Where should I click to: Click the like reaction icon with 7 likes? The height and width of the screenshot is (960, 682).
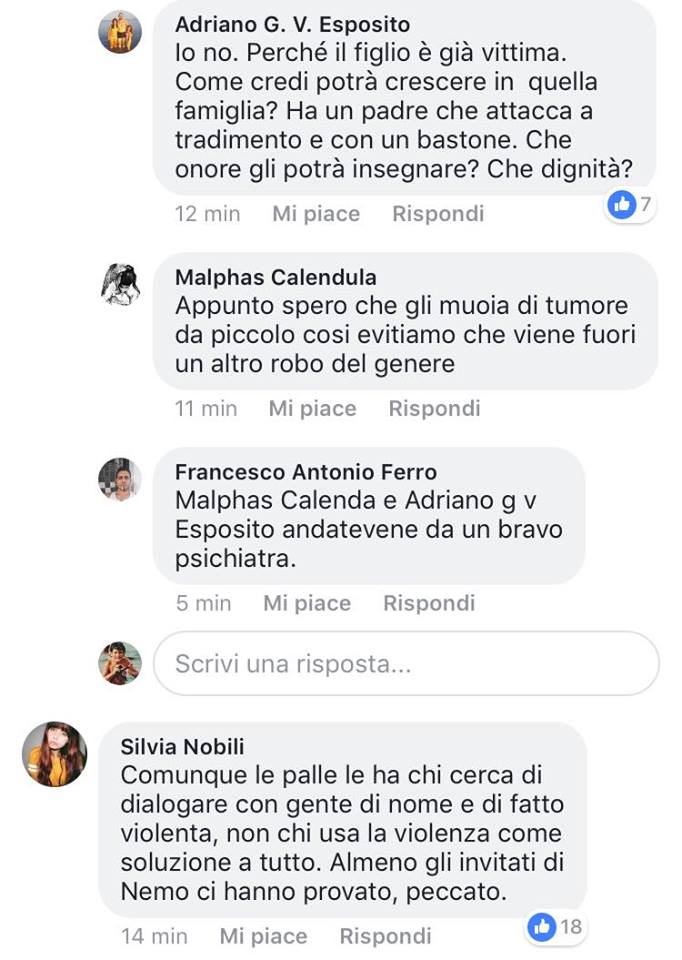(622, 204)
